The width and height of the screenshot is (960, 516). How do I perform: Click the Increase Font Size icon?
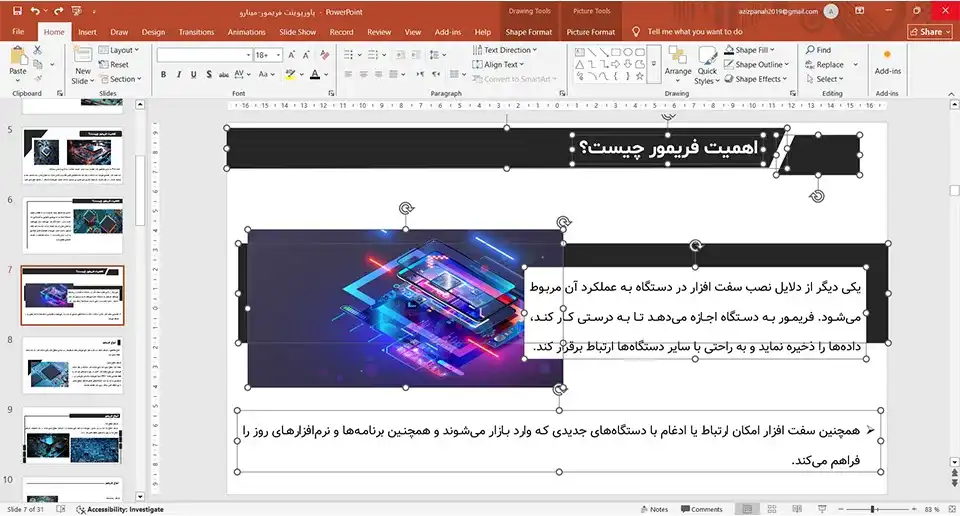(x=291, y=55)
